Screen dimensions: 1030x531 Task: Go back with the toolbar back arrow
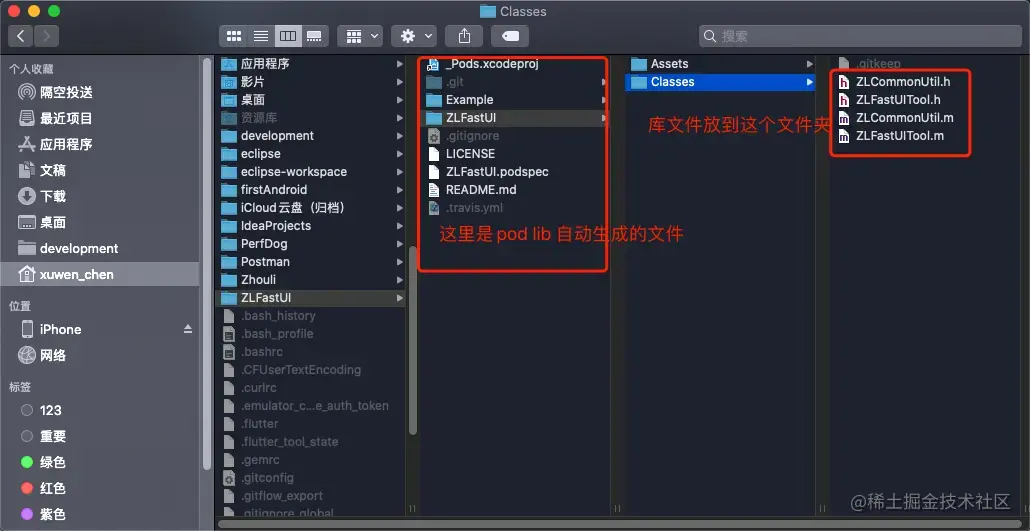20,35
